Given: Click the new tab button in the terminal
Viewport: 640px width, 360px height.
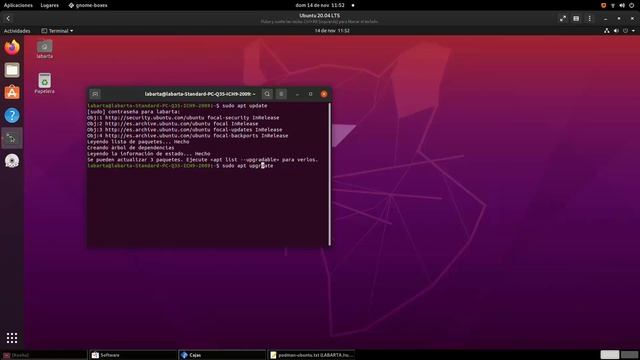Looking at the screenshot, I should pos(95,94).
